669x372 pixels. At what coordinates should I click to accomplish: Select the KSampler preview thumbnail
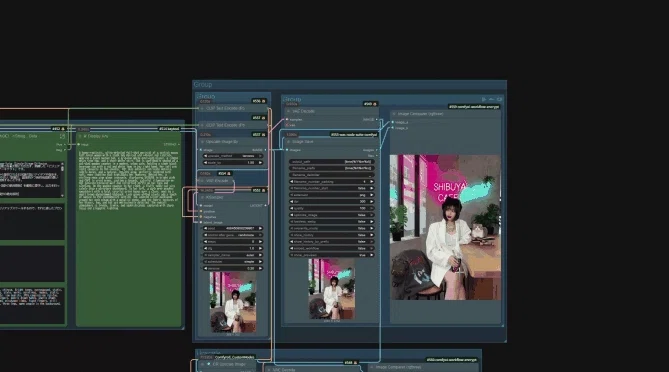click(233, 302)
